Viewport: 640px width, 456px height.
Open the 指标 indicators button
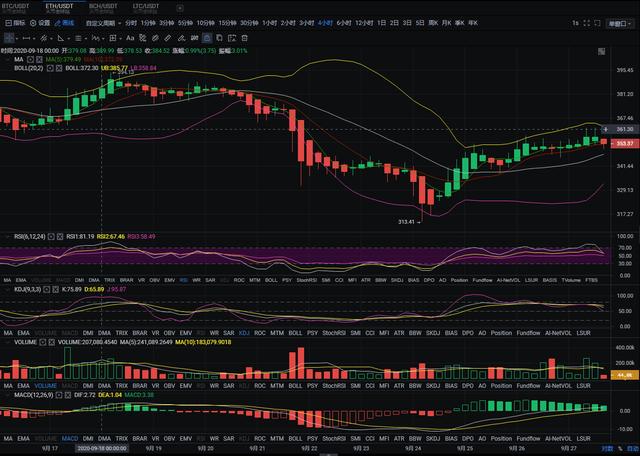tap(15, 23)
